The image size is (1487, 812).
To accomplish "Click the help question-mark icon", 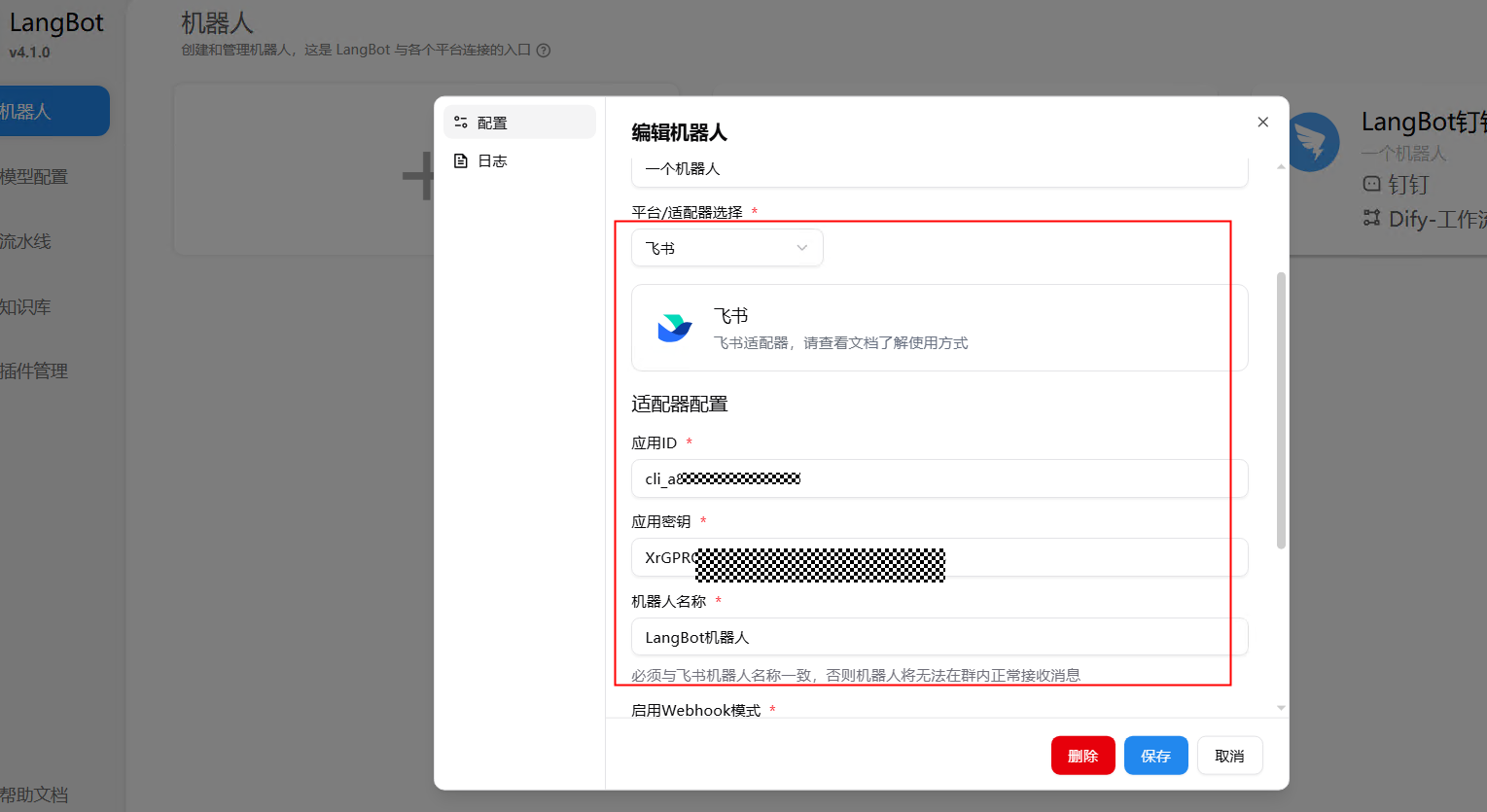I will [544, 51].
